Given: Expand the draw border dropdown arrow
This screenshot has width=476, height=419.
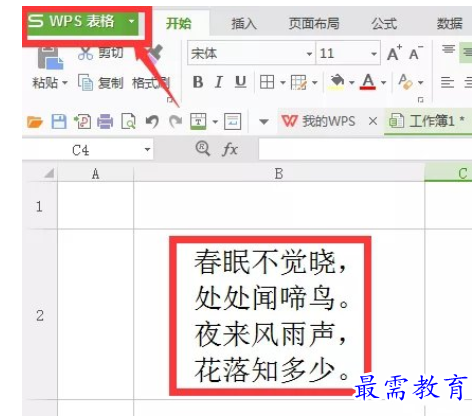Looking at the screenshot, I should pyautogui.click(x=315, y=82).
